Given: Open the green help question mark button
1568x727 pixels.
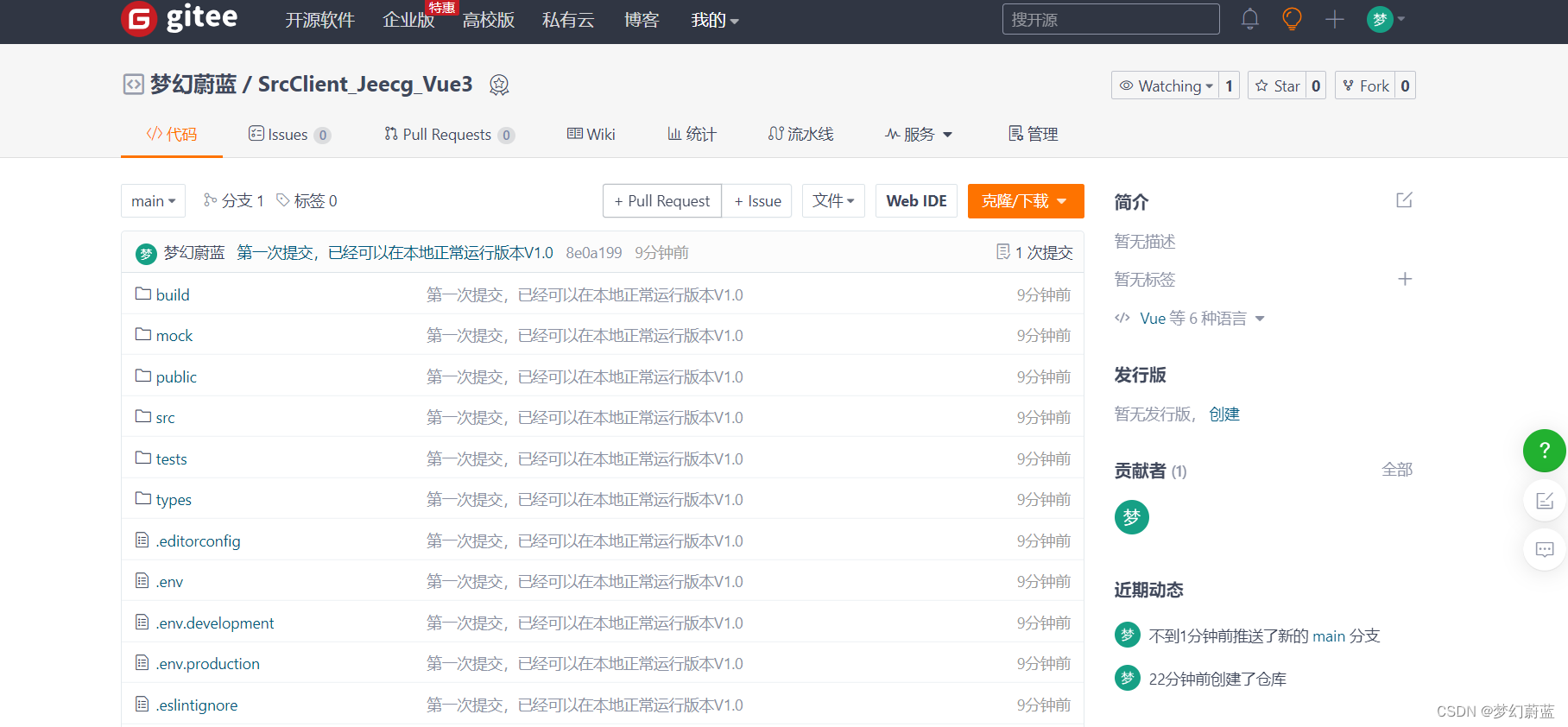Looking at the screenshot, I should [1545, 450].
